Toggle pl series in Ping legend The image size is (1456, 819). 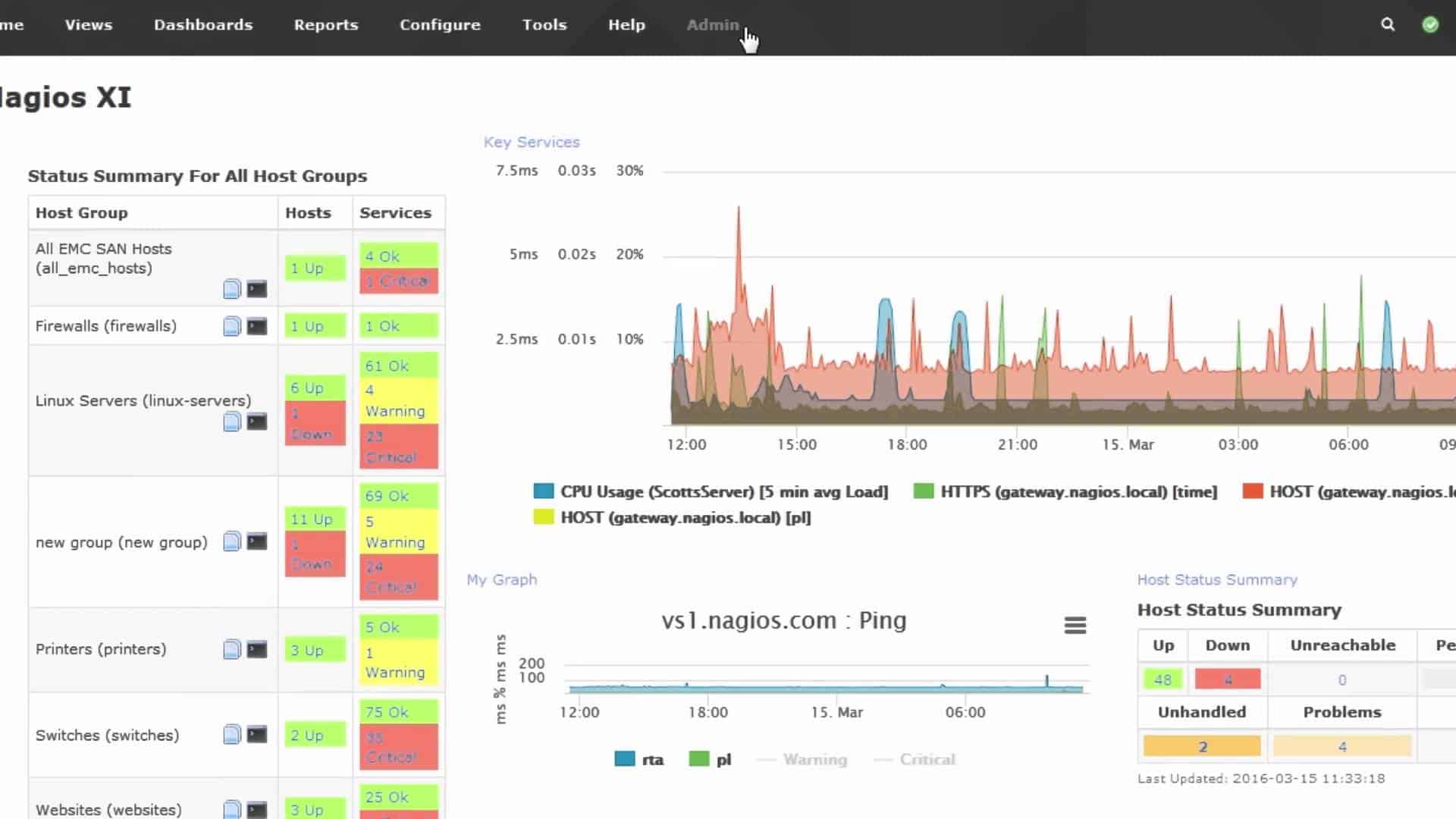(710, 759)
